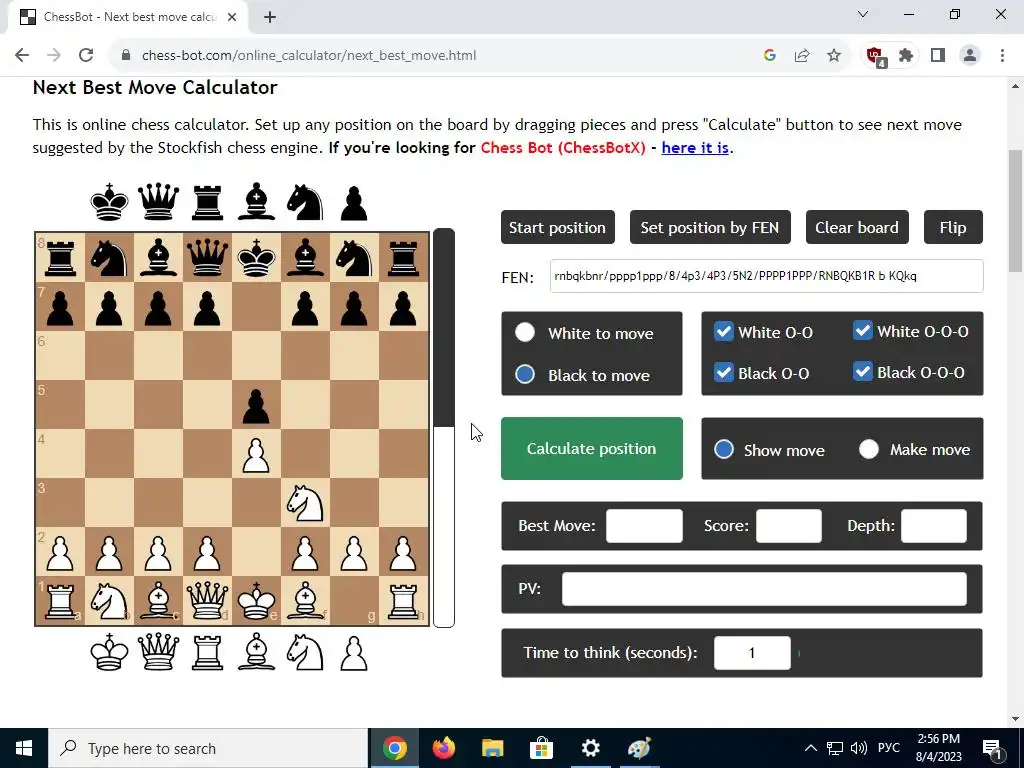Open a new browser tab
1024x768 pixels.
tap(270, 18)
